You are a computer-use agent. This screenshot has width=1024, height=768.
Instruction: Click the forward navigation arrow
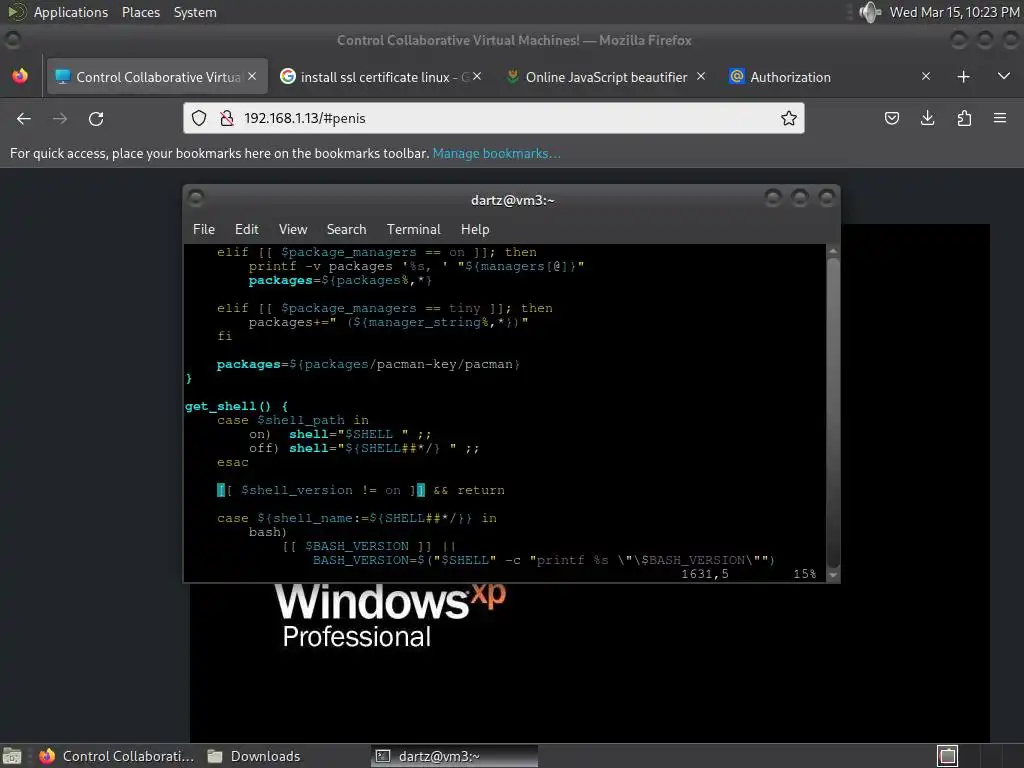point(59,118)
